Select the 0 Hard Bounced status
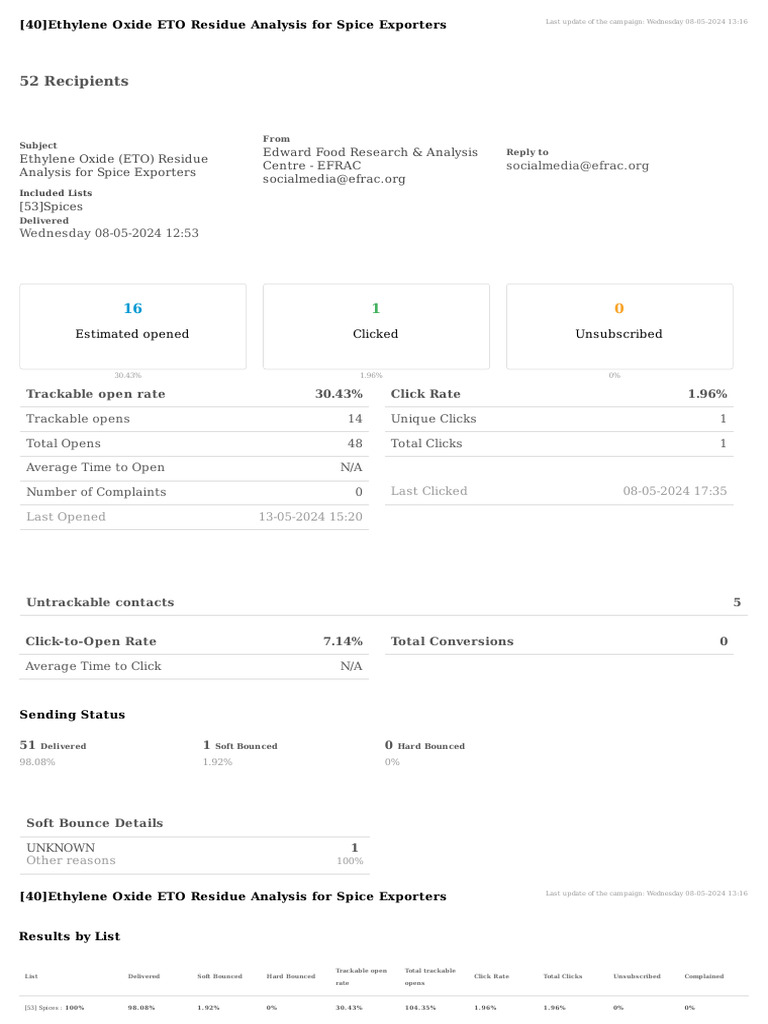Screen dimensions: 768x1024 coord(424,745)
